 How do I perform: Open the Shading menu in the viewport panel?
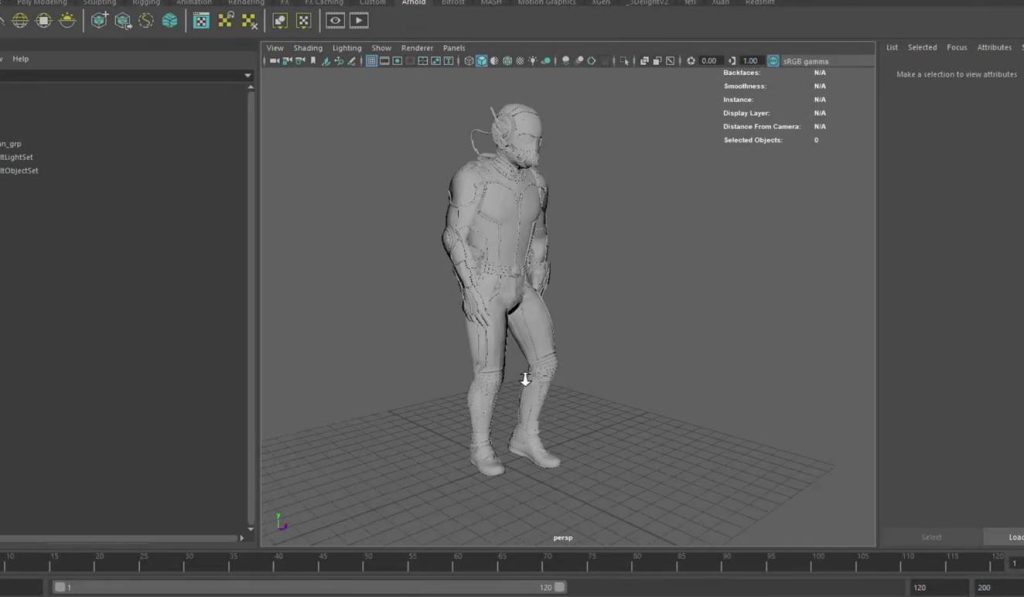coord(307,48)
